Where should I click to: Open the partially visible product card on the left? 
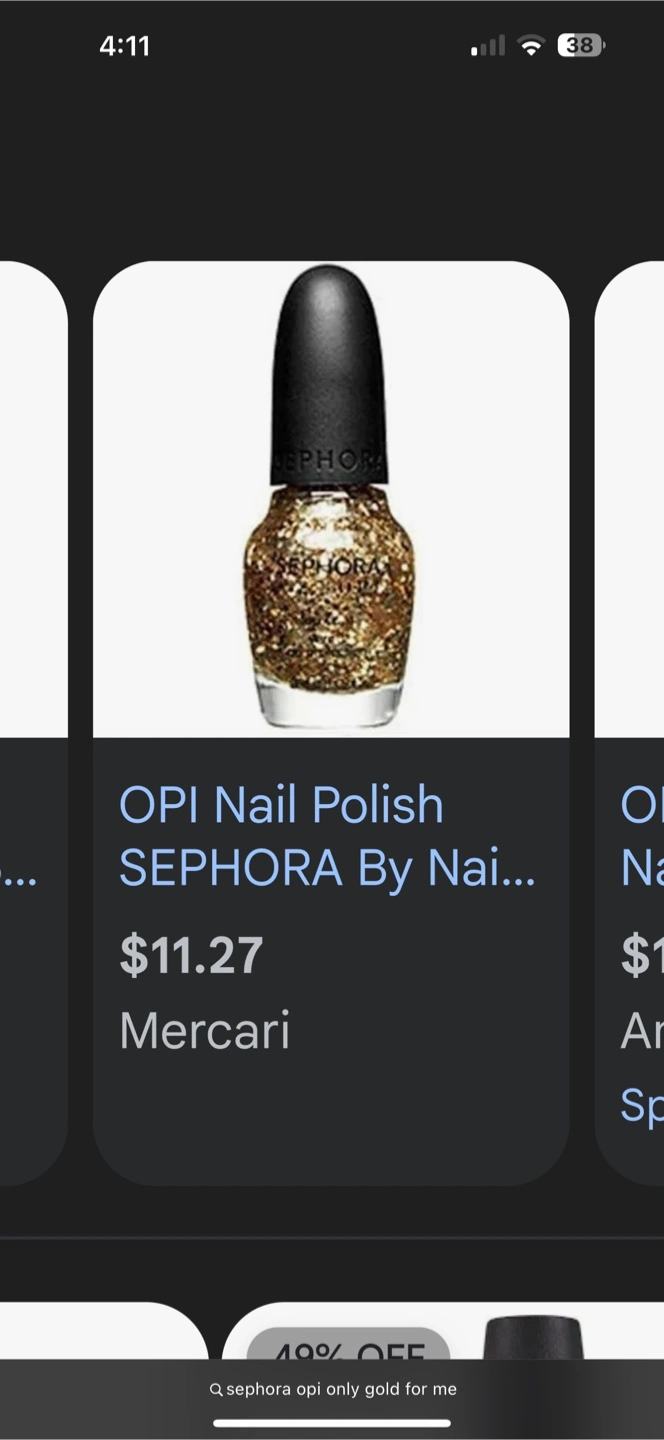coord(33,723)
